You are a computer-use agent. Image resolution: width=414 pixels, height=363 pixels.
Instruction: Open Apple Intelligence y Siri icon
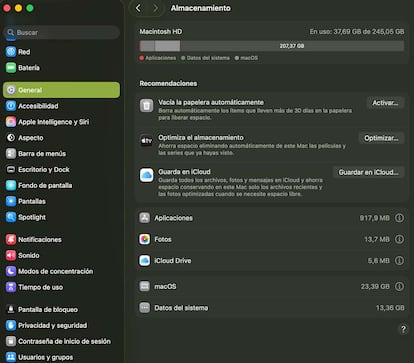11,122
